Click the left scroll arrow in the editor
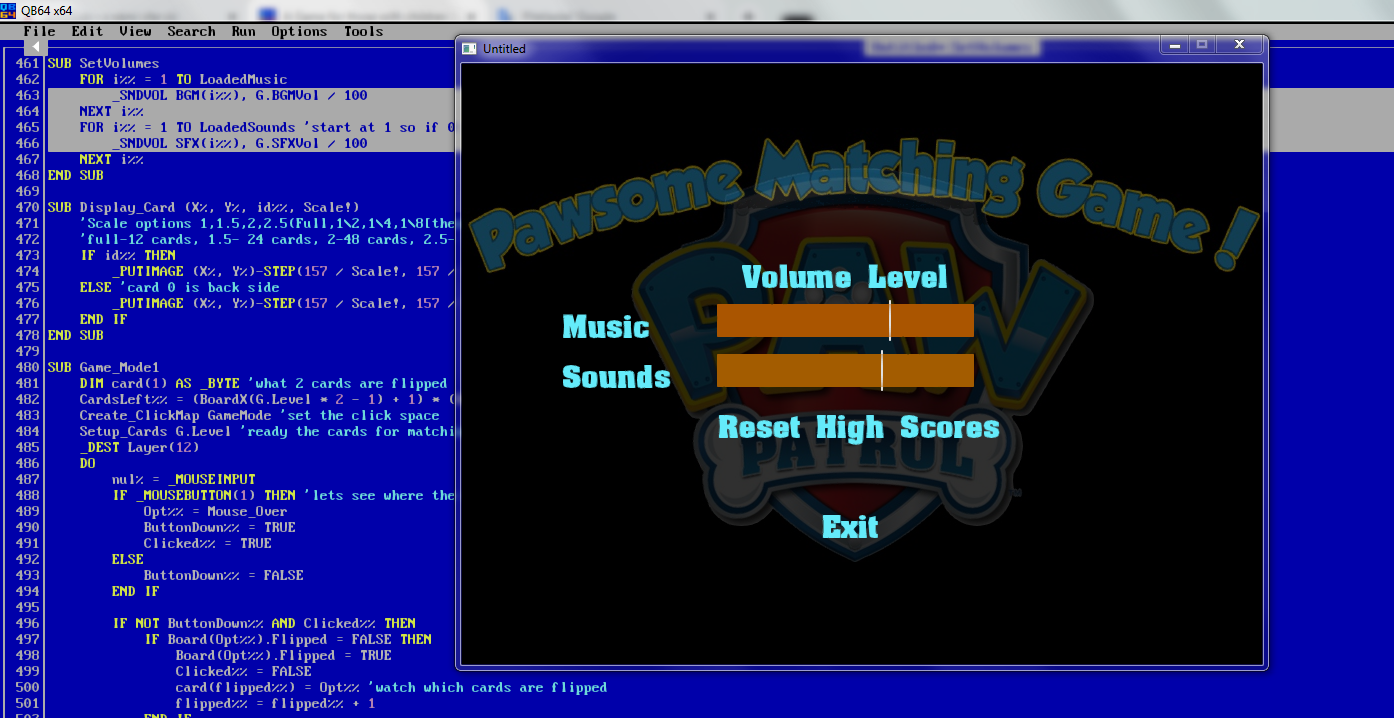1394x718 pixels. point(35,46)
